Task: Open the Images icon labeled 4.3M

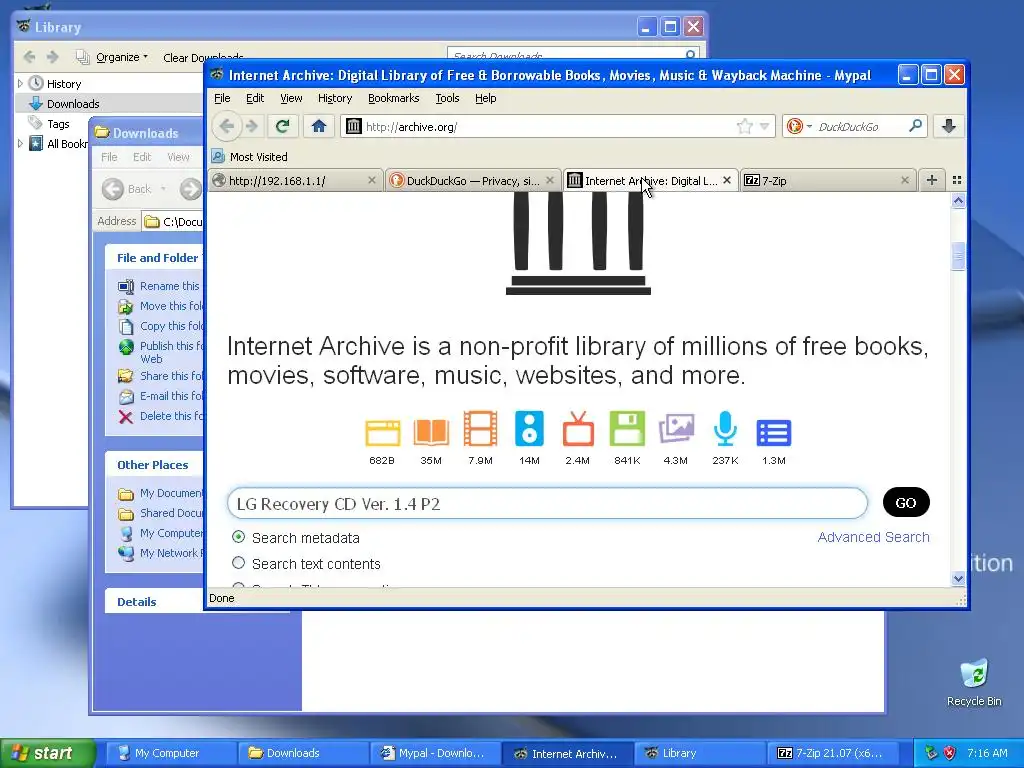Action: [676, 429]
